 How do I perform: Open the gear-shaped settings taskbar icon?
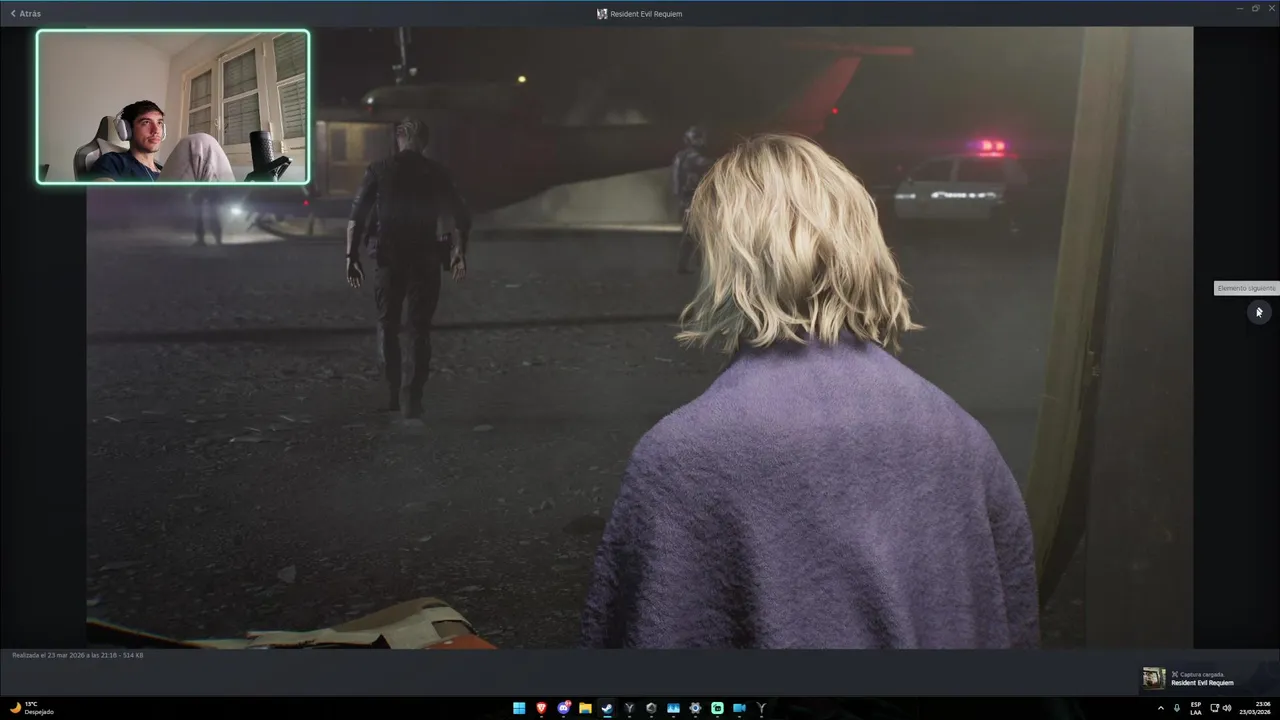[695, 708]
